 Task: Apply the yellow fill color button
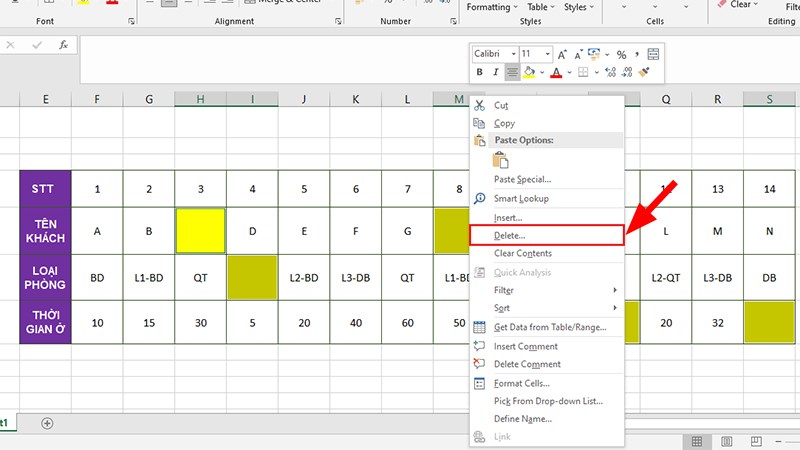point(530,73)
